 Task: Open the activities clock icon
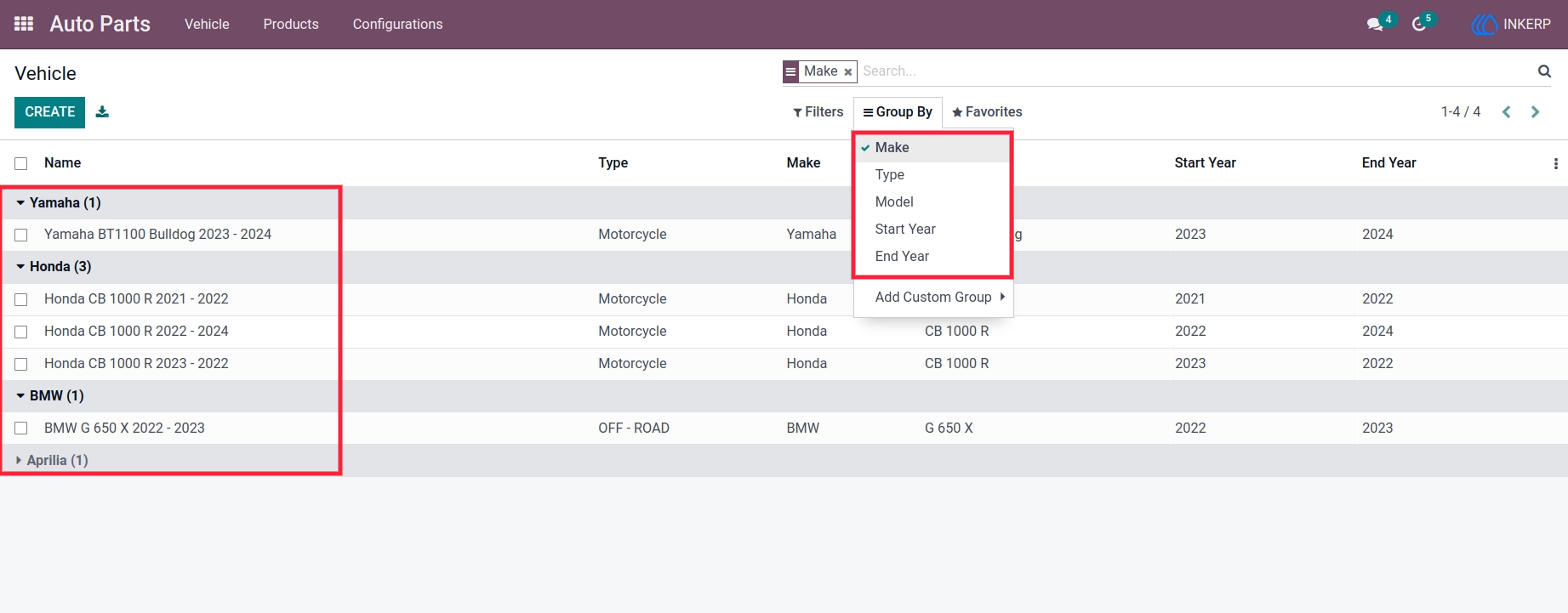click(1419, 24)
